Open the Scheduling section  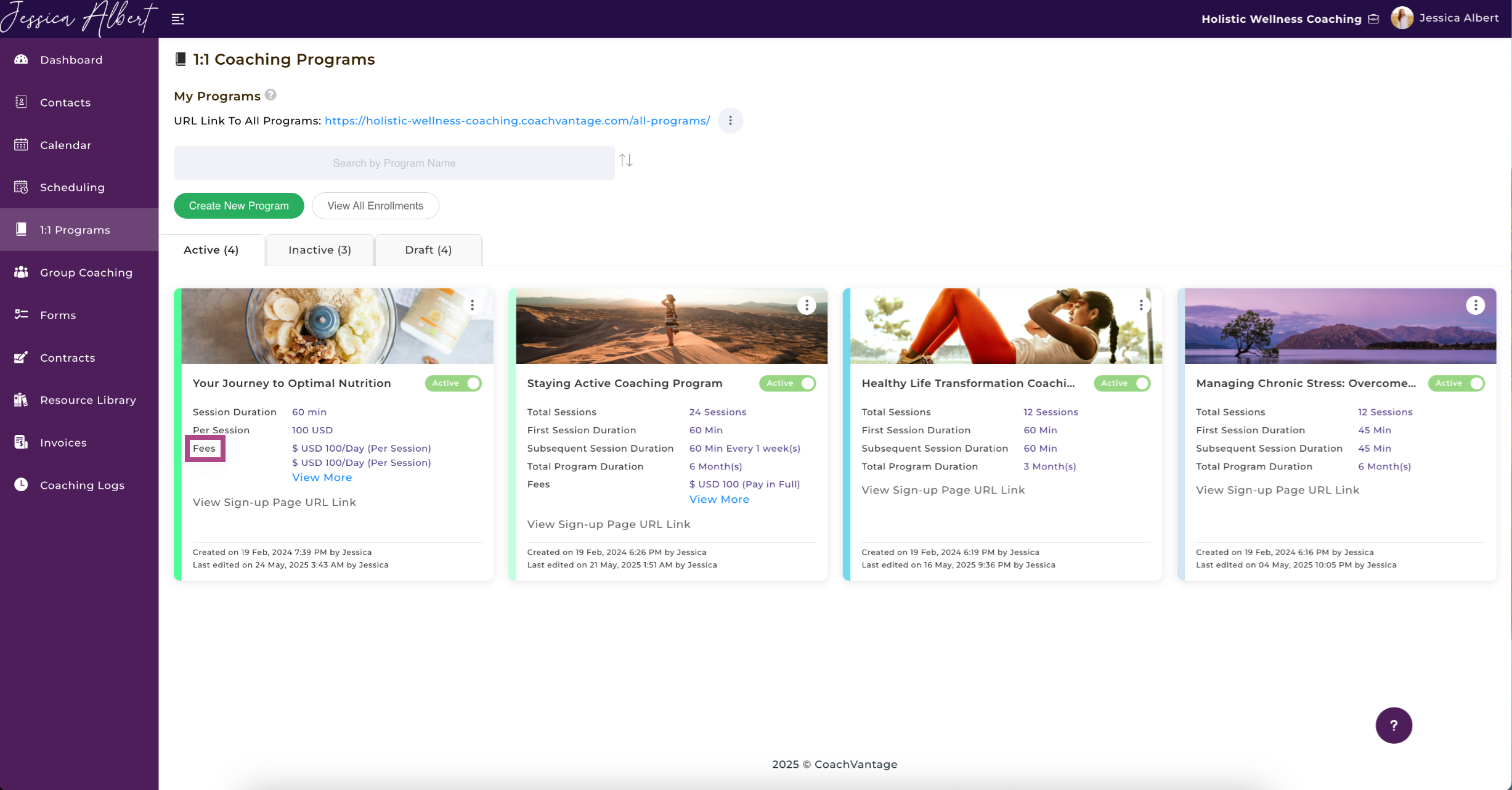pyautogui.click(x=79, y=187)
